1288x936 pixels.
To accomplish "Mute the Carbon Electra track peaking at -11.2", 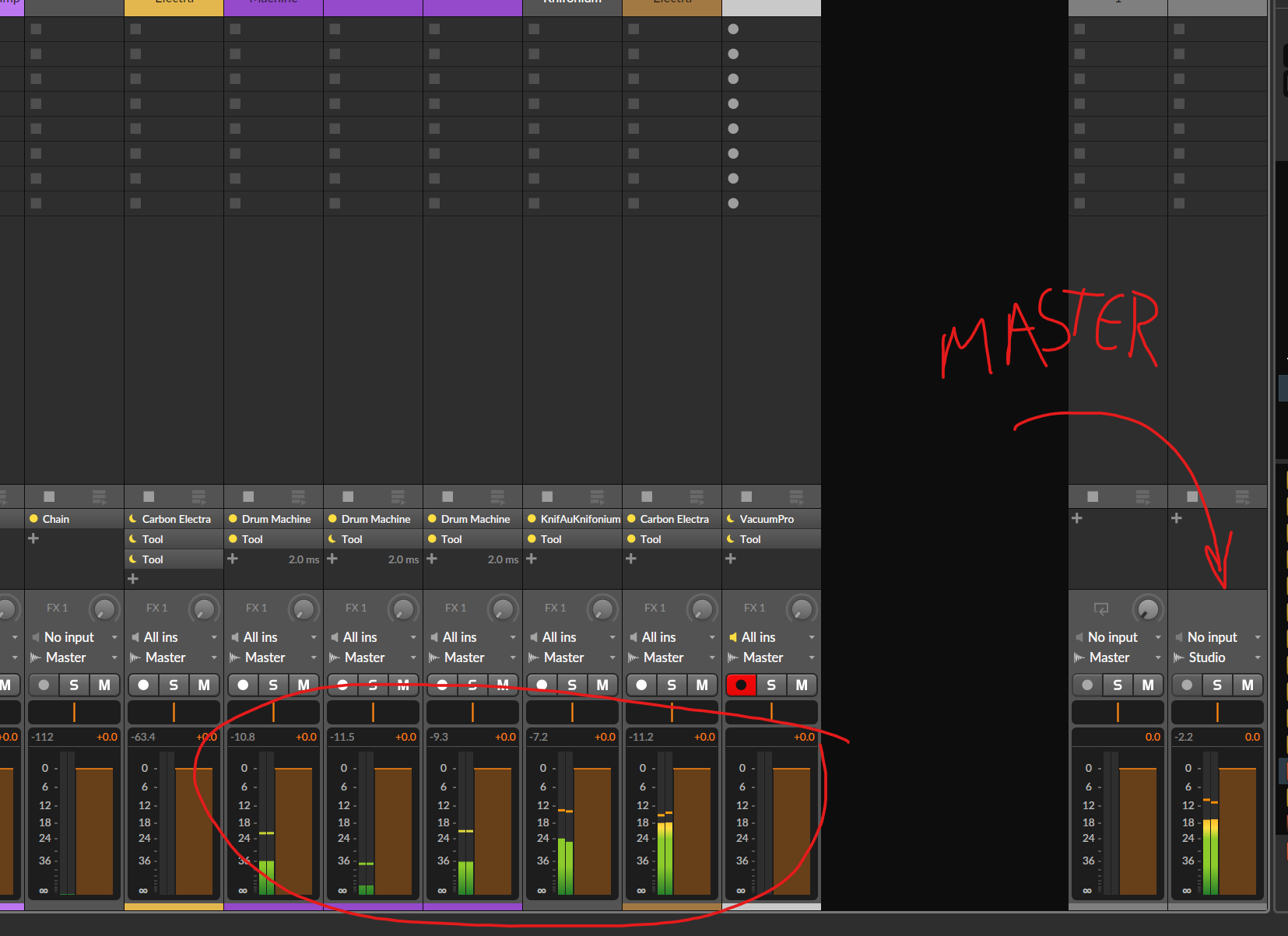I will [702, 685].
